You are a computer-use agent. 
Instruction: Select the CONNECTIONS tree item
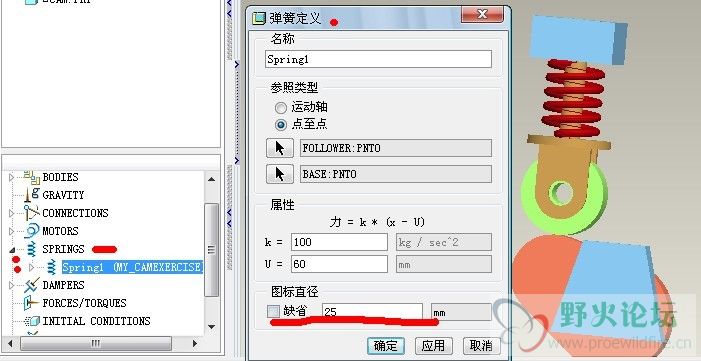coord(75,213)
